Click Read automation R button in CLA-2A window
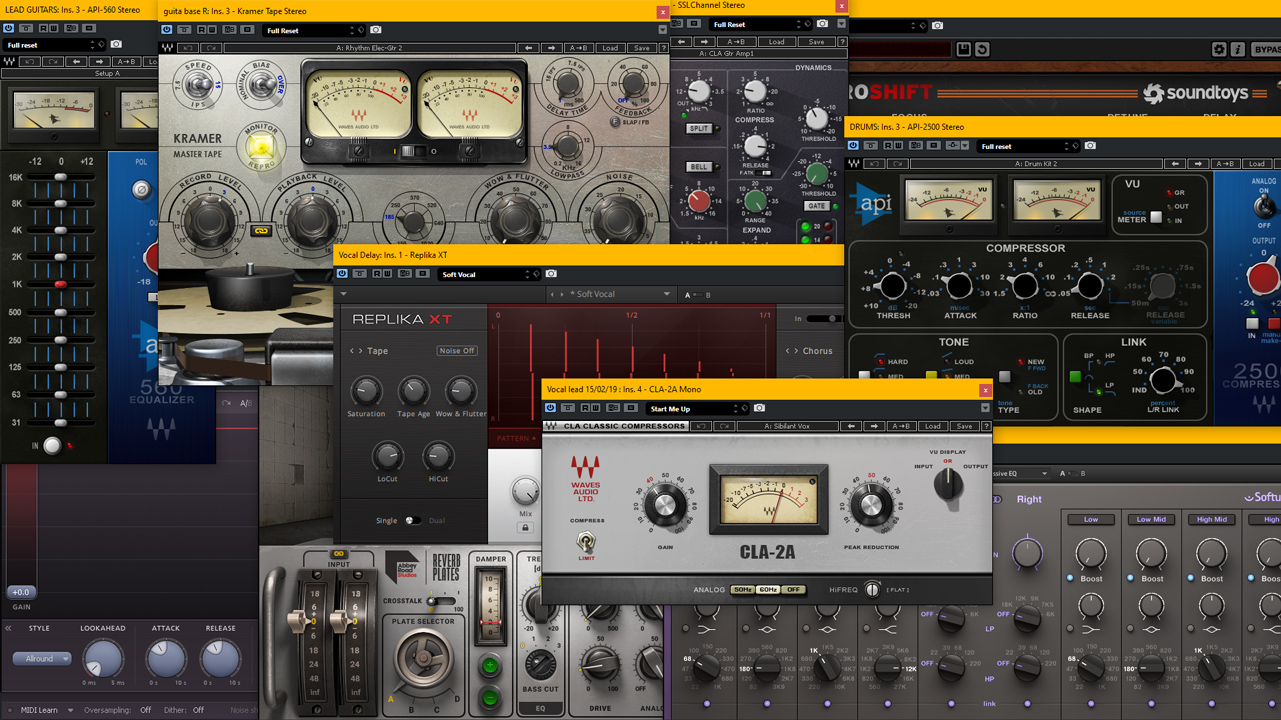 586,408
